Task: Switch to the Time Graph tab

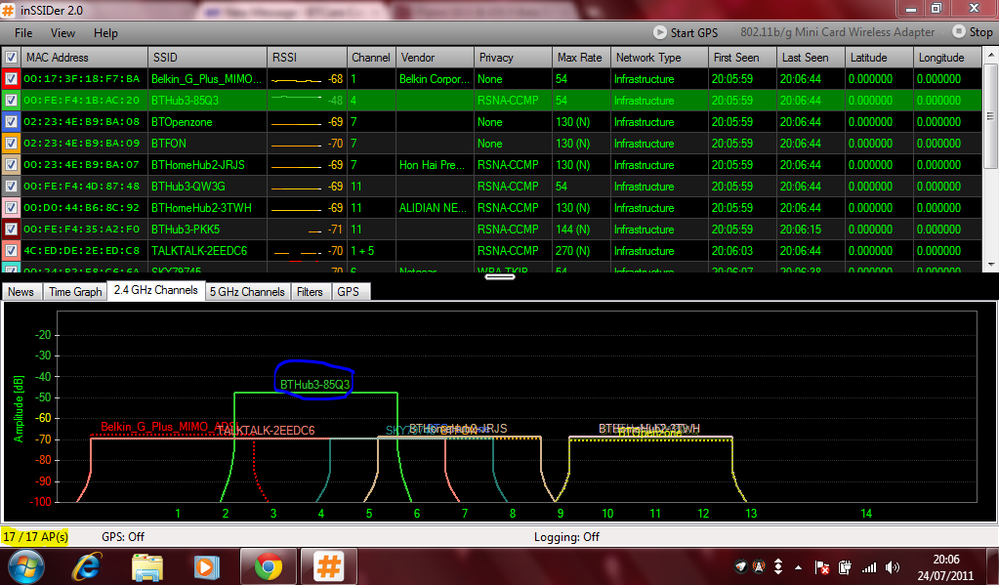Action: [x=75, y=292]
